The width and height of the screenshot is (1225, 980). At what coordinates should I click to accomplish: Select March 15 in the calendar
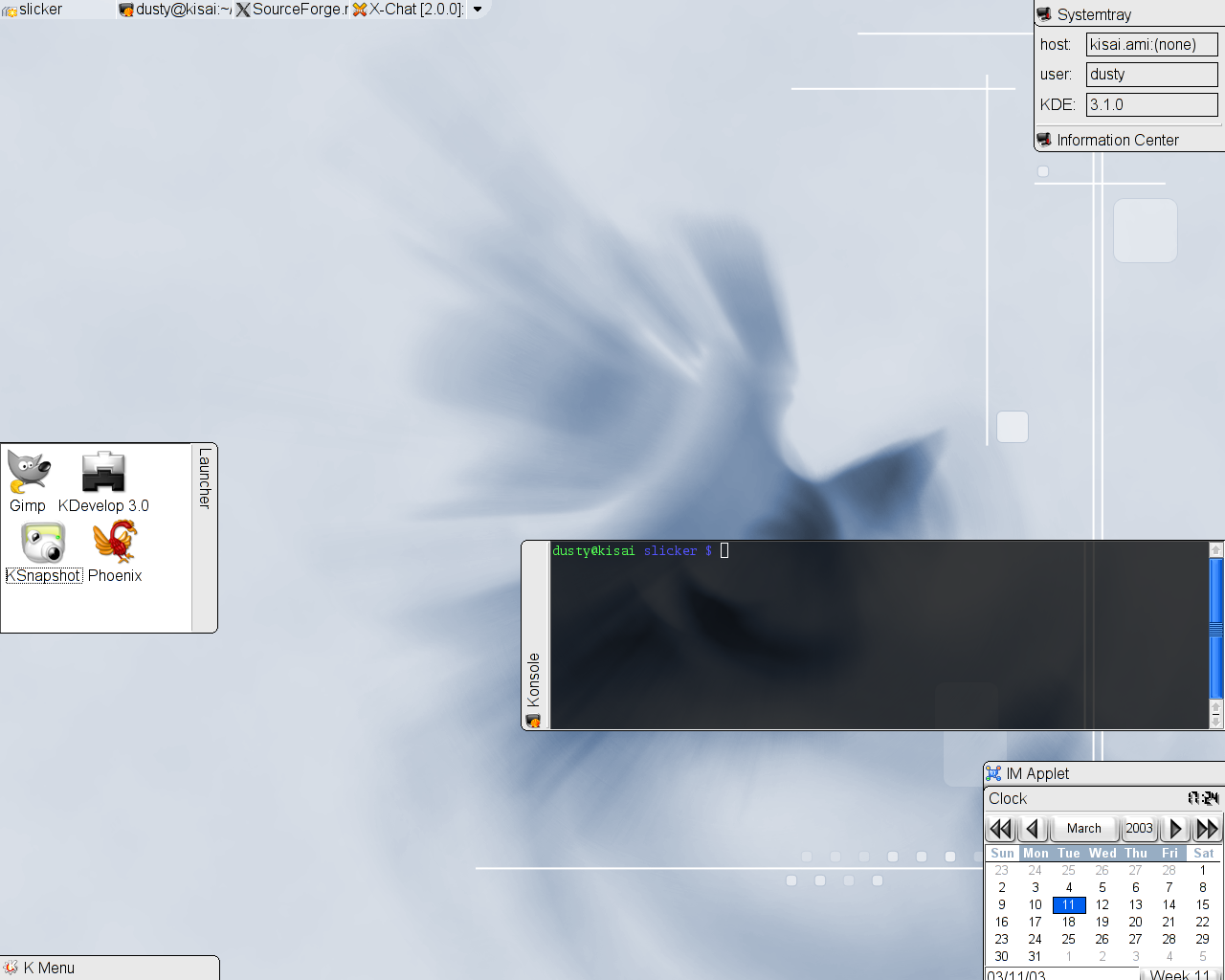(1203, 905)
